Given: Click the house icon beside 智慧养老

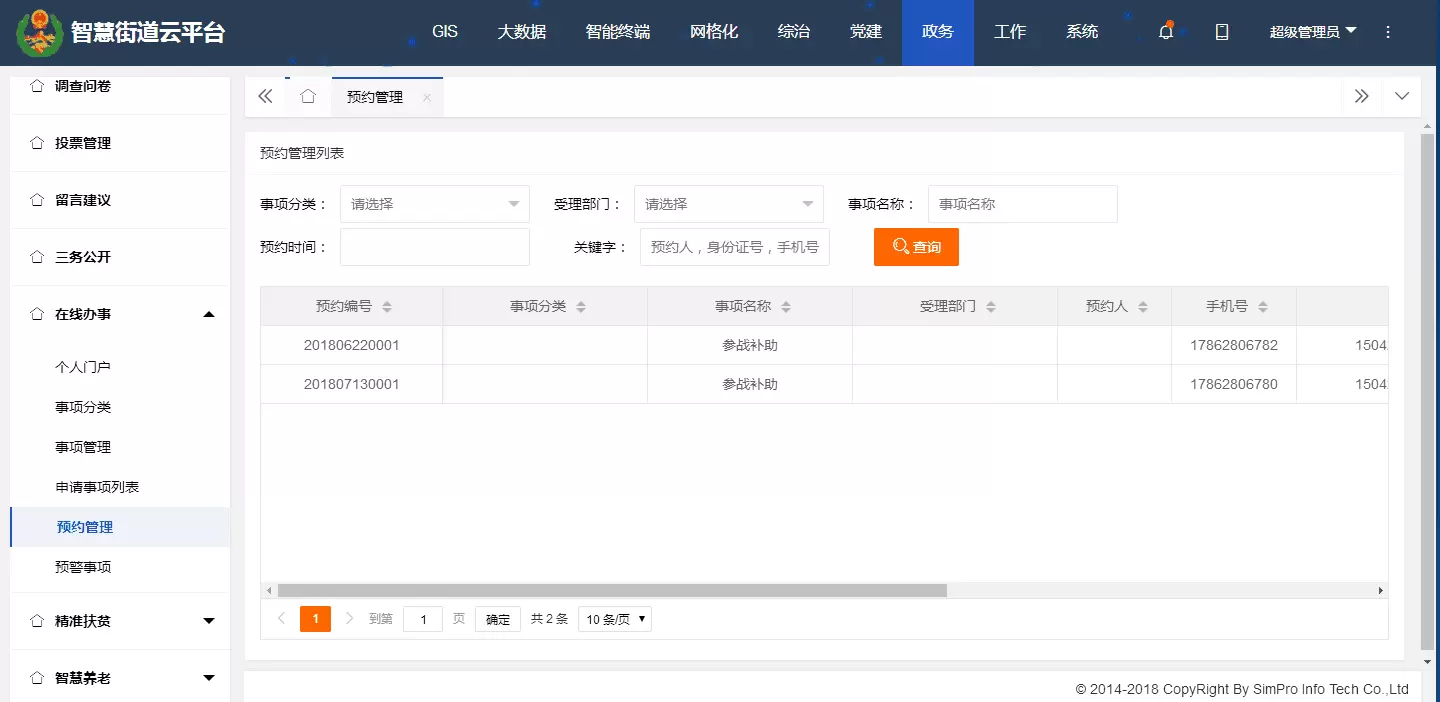Looking at the screenshot, I should tap(38, 678).
